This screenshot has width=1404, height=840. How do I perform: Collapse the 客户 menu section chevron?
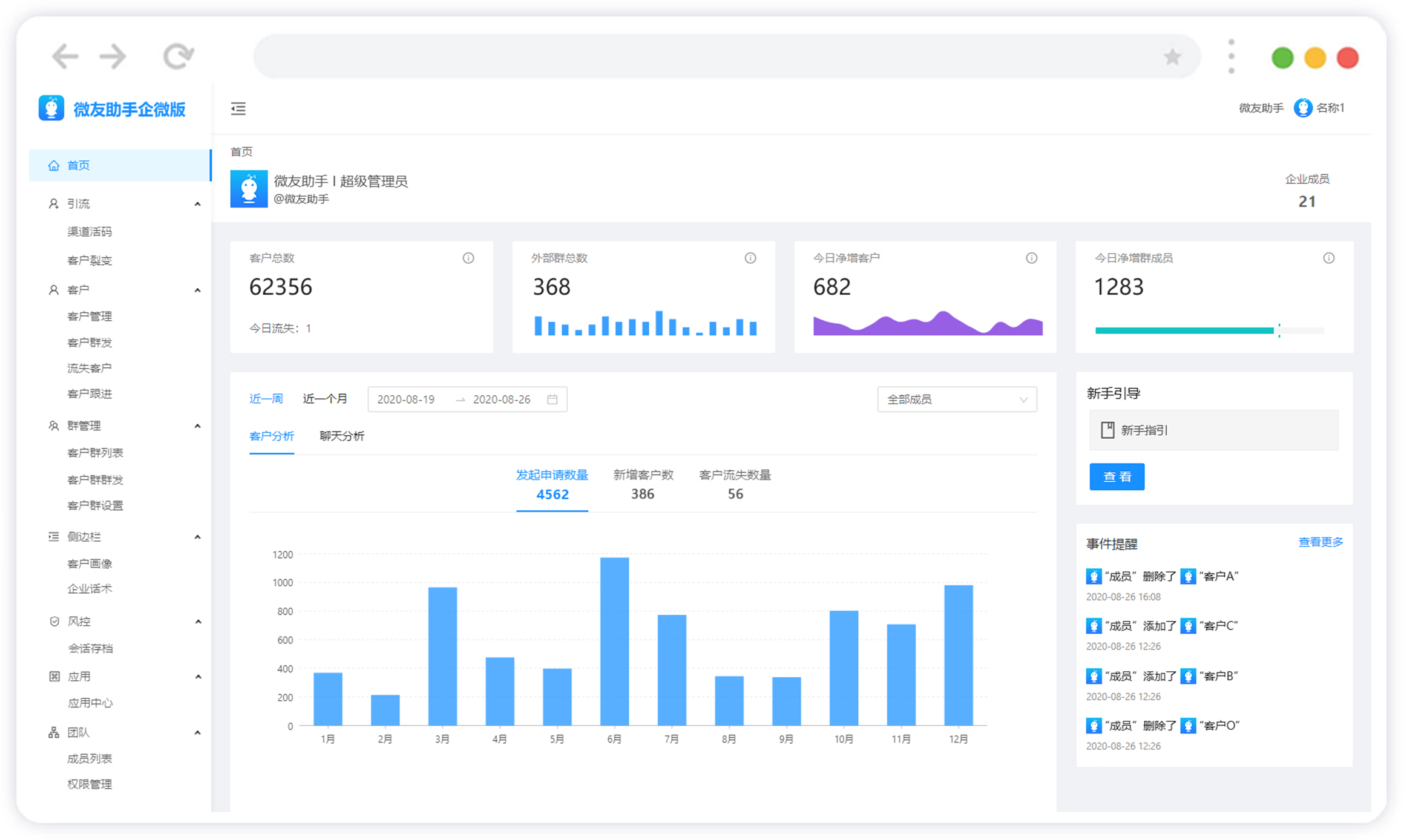pos(197,290)
